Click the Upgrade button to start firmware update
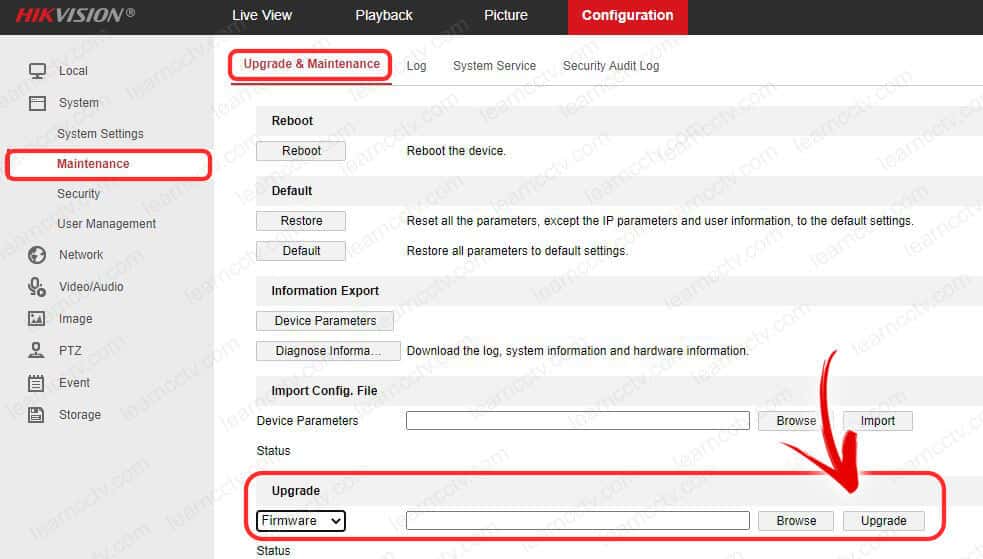This screenshot has width=983, height=559. tap(883, 521)
